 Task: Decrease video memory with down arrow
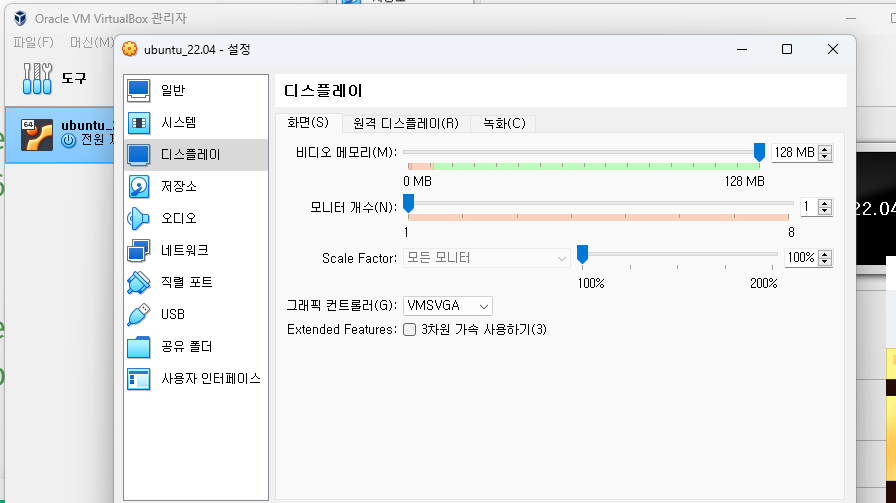coord(825,157)
